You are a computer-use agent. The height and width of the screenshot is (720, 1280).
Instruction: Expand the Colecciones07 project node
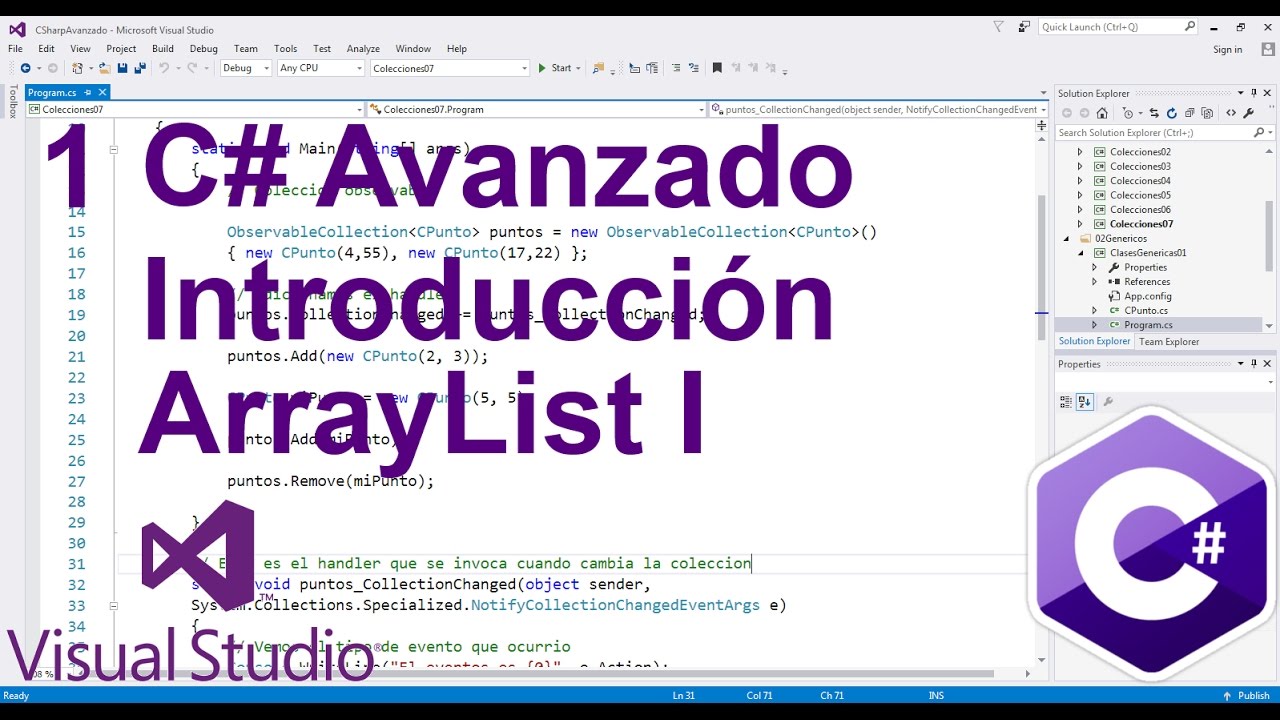coord(1079,224)
